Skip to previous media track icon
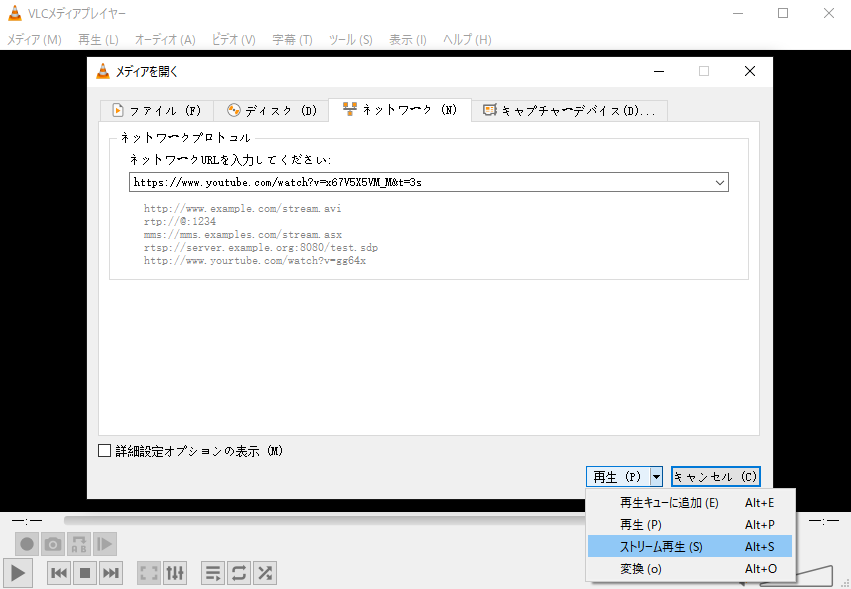Viewport: 851px width, 589px height. point(59,573)
